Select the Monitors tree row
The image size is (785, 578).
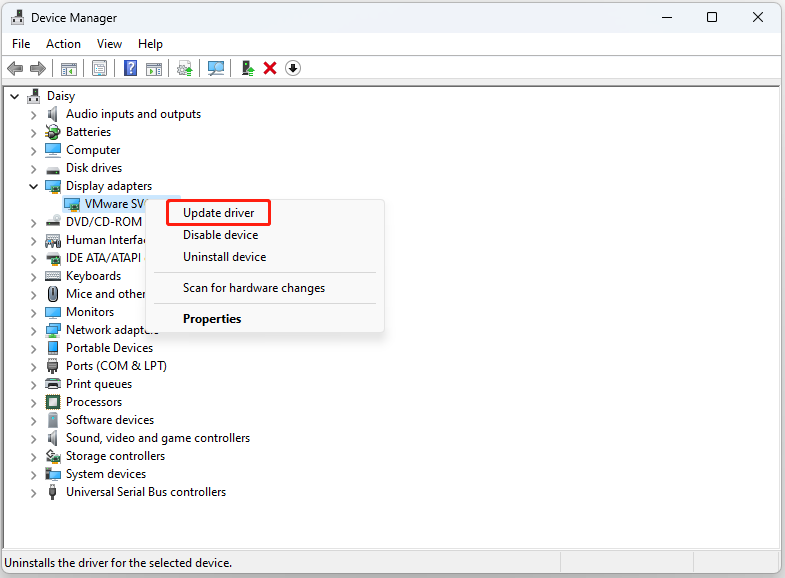(x=90, y=312)
